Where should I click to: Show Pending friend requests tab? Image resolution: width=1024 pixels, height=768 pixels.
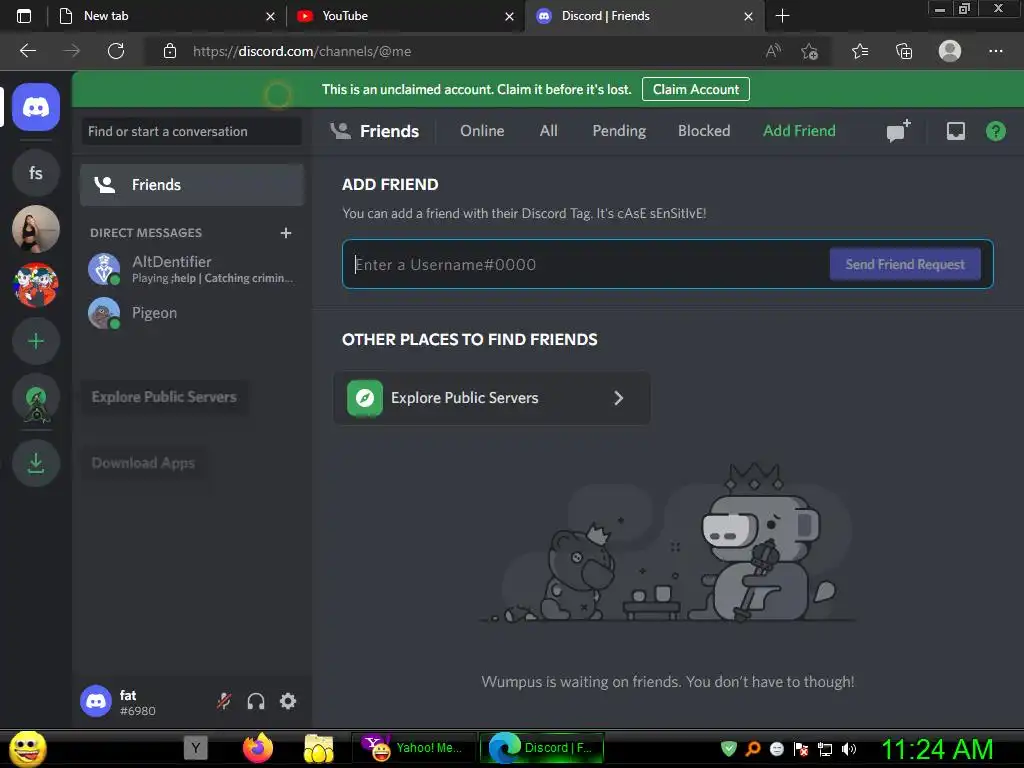click(x=619, y=131)
